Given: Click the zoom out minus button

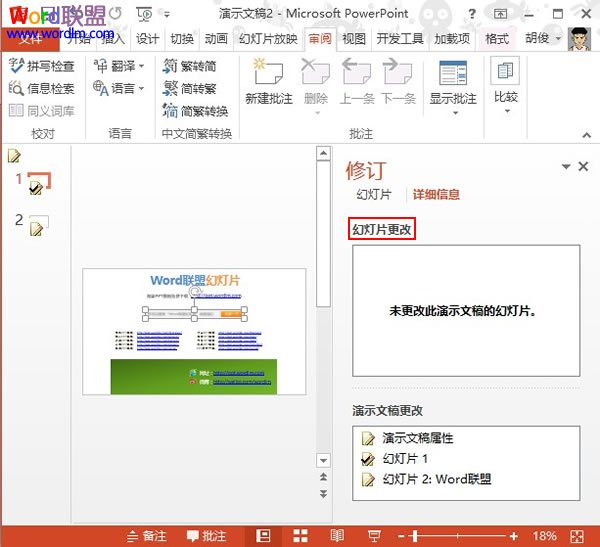Looking at the screenshot, I should tap(401, 536).
